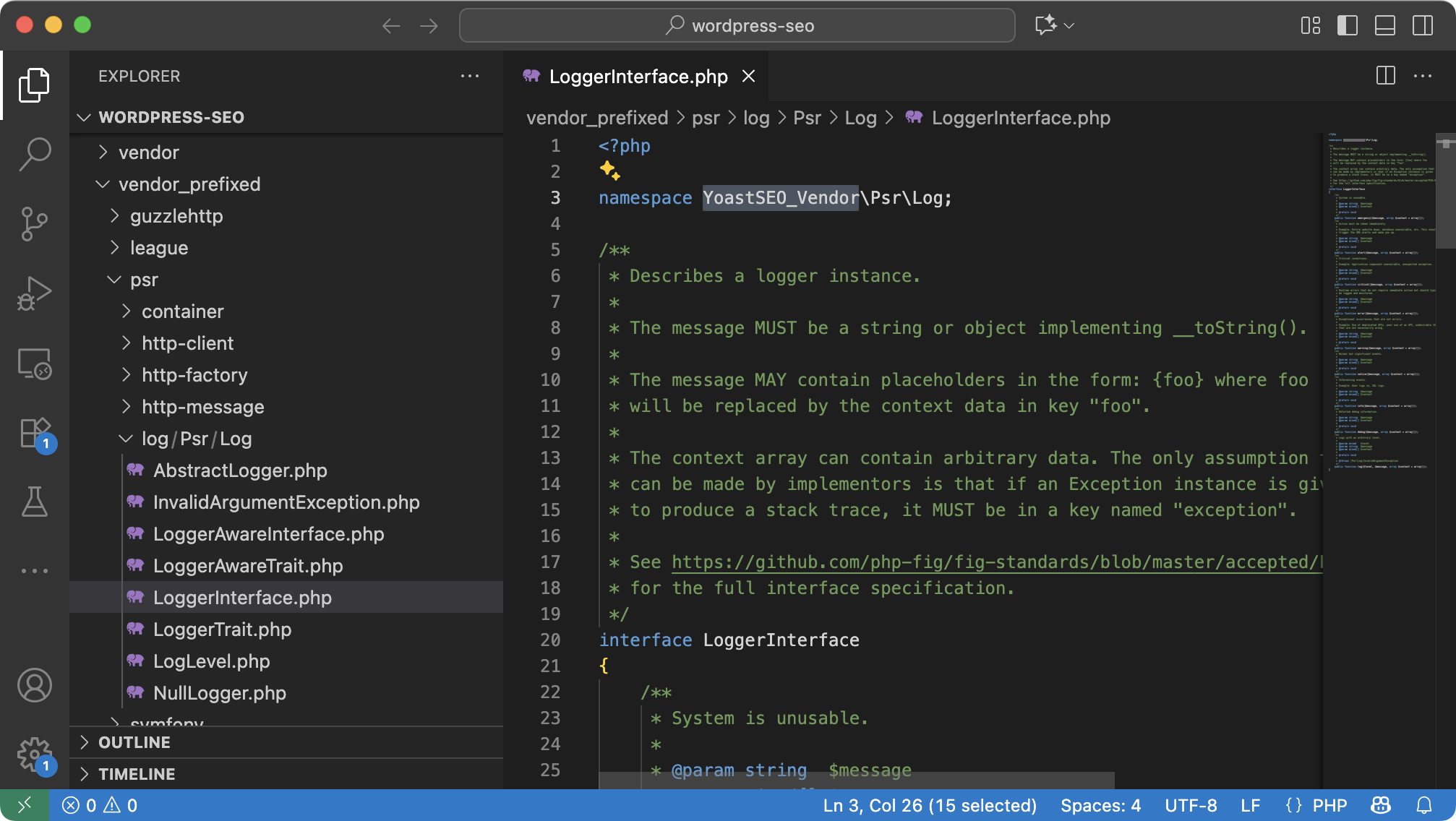1456x821 pixels.
Task: Open notifications via the bell icon
Action: tap(1423, 804)
